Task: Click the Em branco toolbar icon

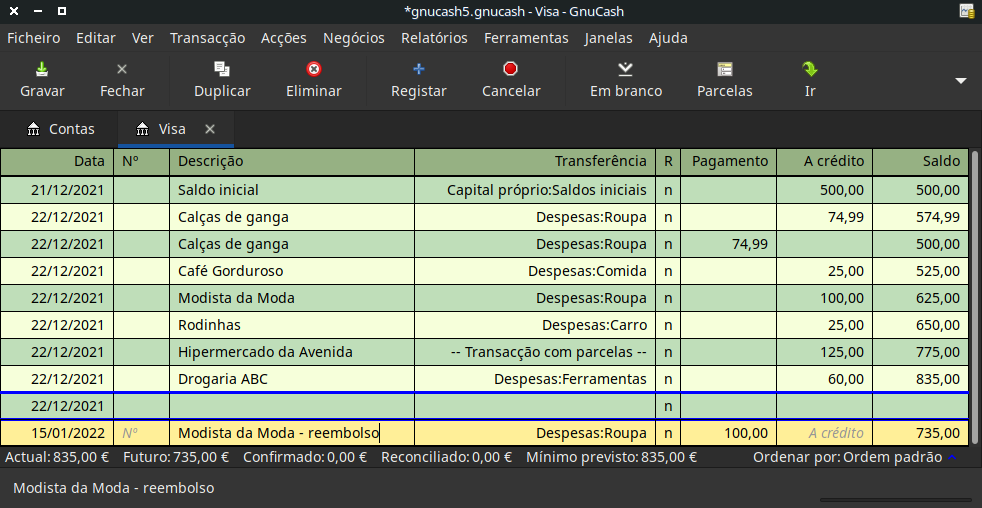Action: pyautogui.click(x=625, y=69)
